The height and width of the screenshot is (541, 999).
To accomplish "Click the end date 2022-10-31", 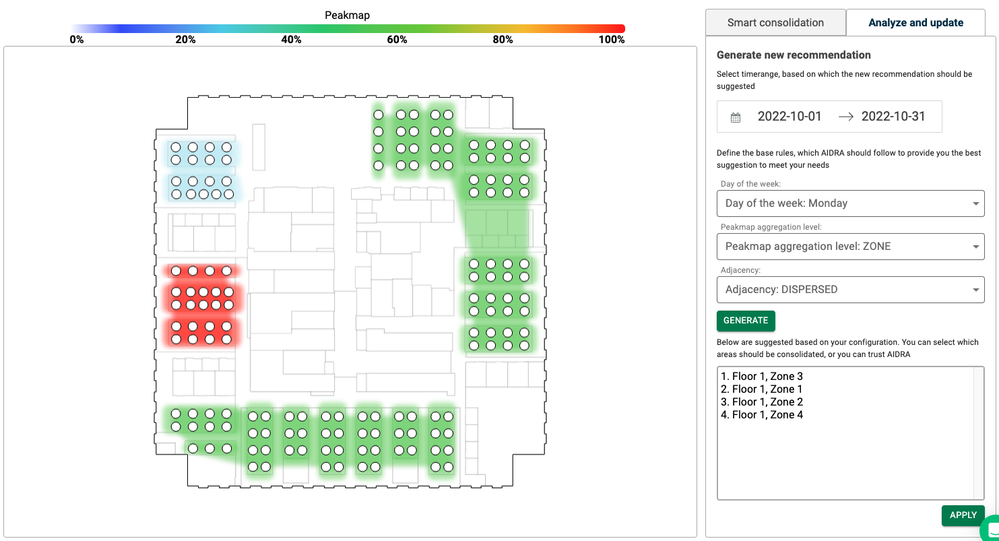I will click(x=893, y=117).
